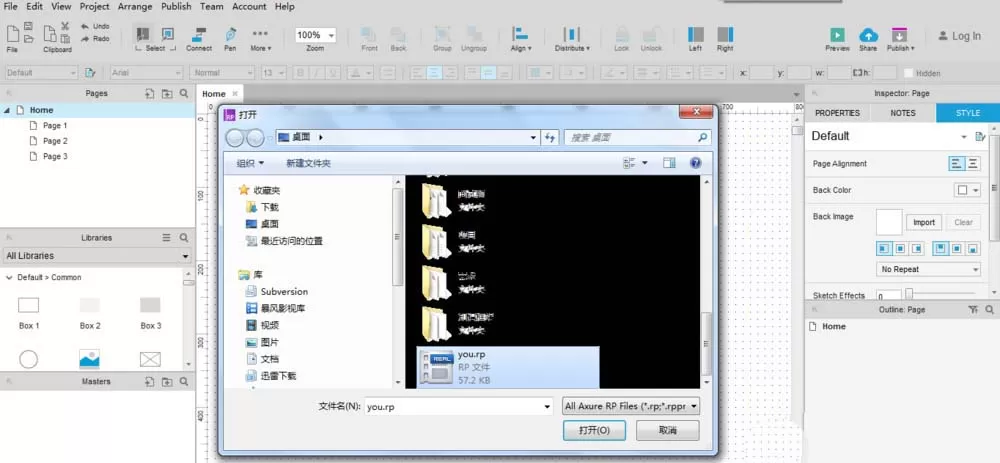This screenshot has height=463, width=1000.
Task: Toggle the Right panels view
Action: tap(725, 38)
